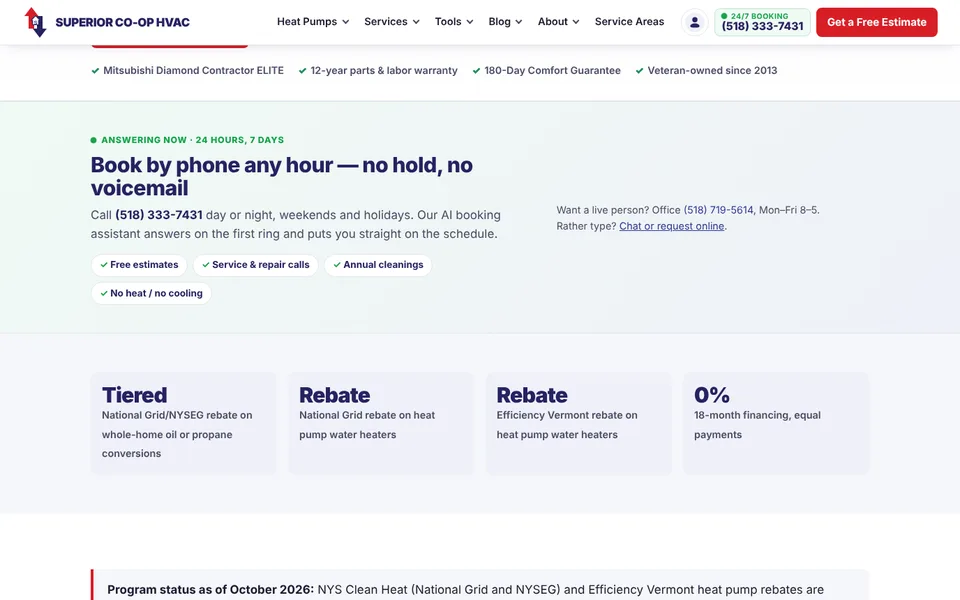Click 'Book by phone any hour' heading
The width and height of the screenshot is (960, 600).
coord(282,176)
